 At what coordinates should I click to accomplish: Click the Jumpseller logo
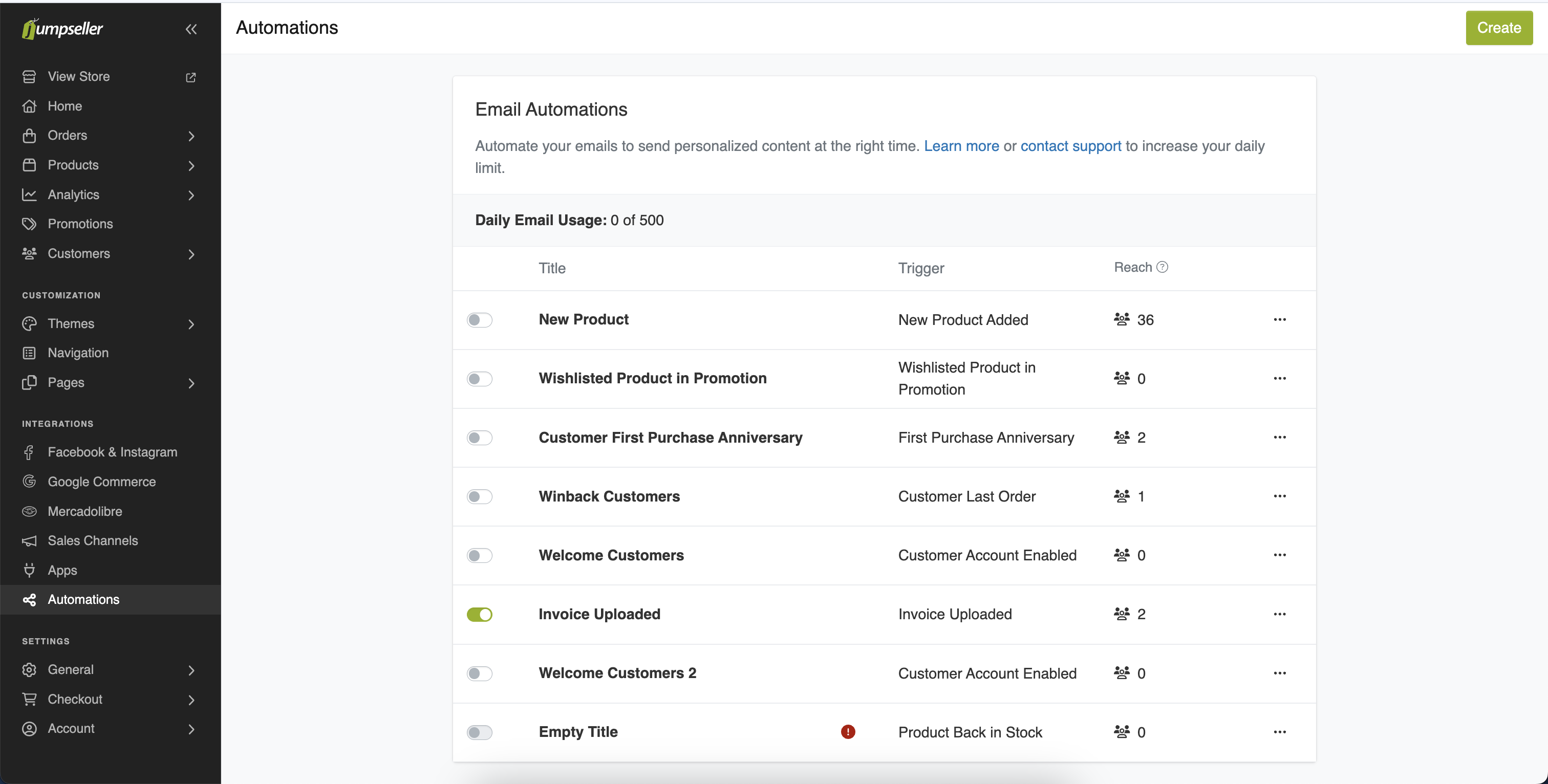pos(62,28)
